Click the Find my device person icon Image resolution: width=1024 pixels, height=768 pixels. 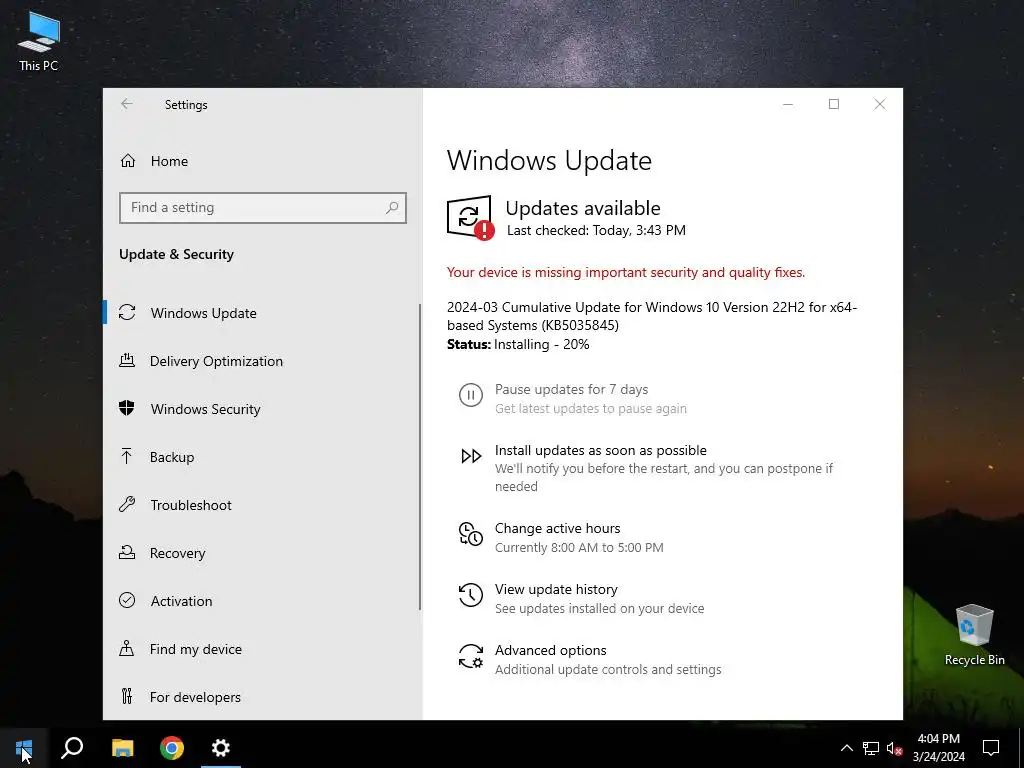[x=127, y=648]
